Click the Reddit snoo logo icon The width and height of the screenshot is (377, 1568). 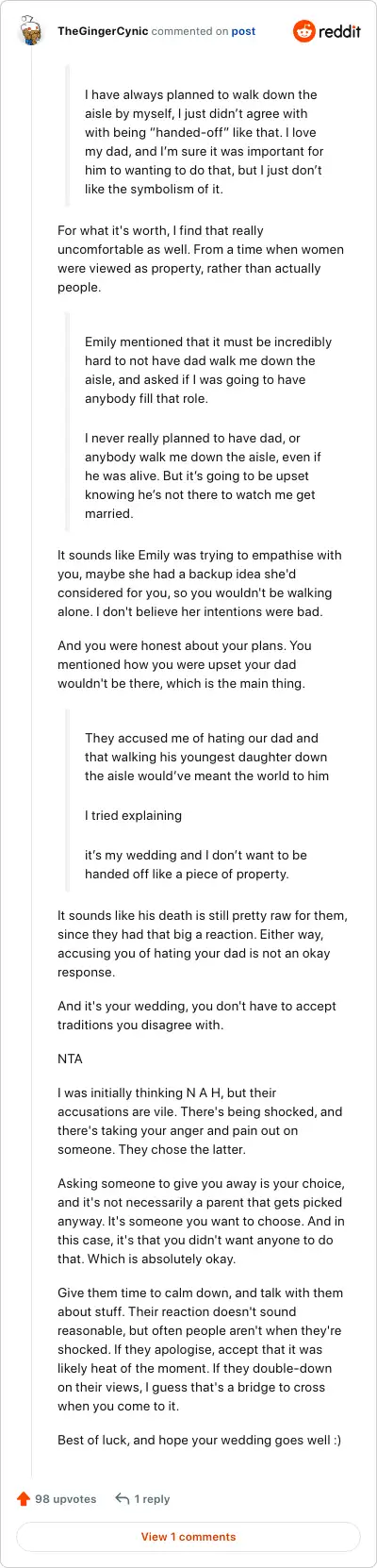[x=303, y=31]
